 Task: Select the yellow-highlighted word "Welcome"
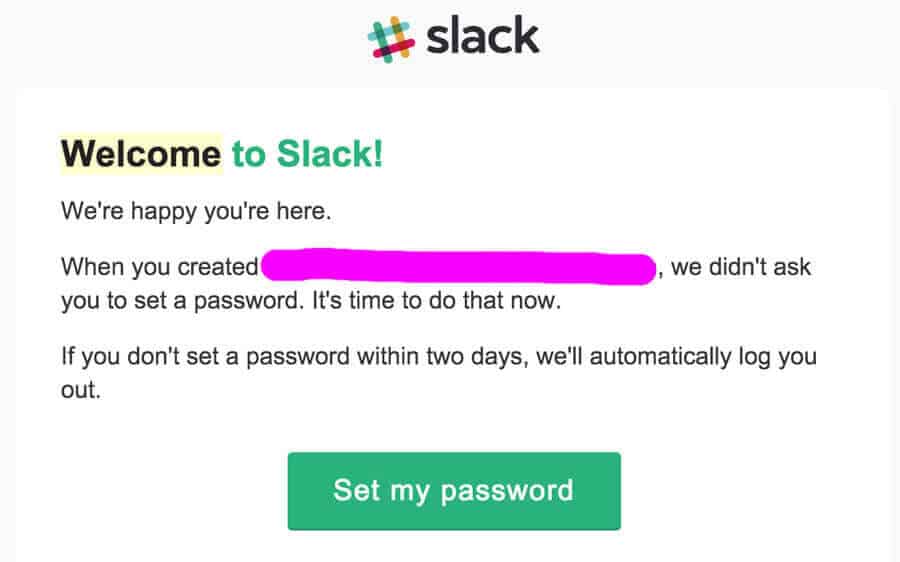pyautogui.click(x=141, y=154)
